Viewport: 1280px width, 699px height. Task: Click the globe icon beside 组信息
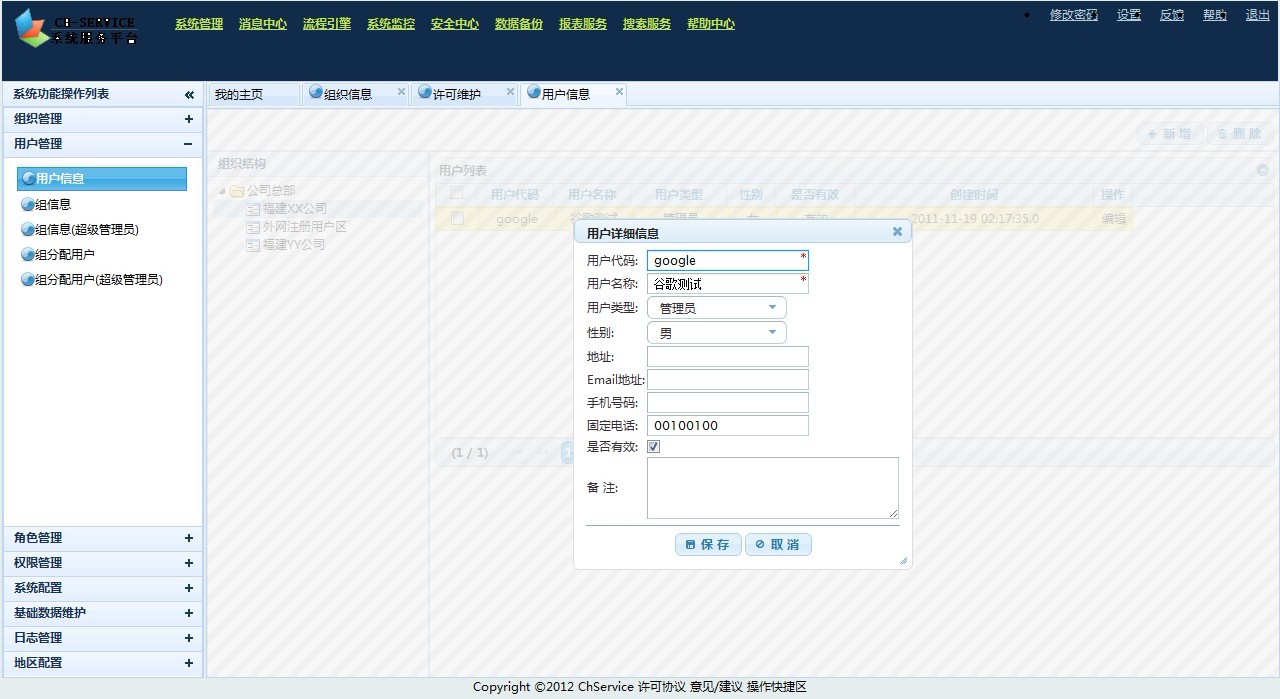point(28,204)
